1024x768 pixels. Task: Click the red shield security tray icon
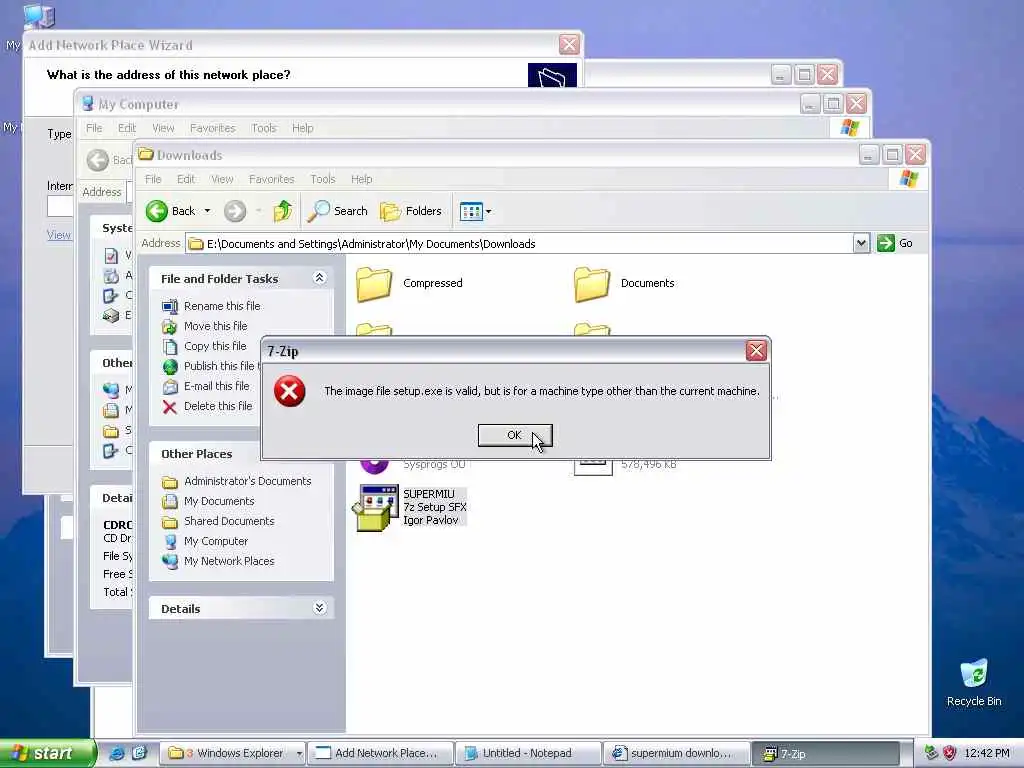point(950,753)
